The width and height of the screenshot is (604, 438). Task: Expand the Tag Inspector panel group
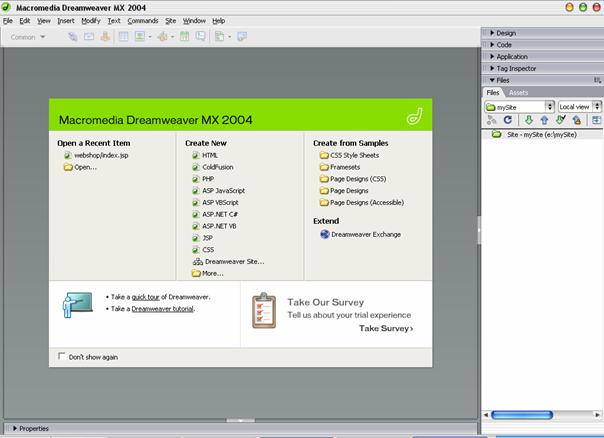492,68
